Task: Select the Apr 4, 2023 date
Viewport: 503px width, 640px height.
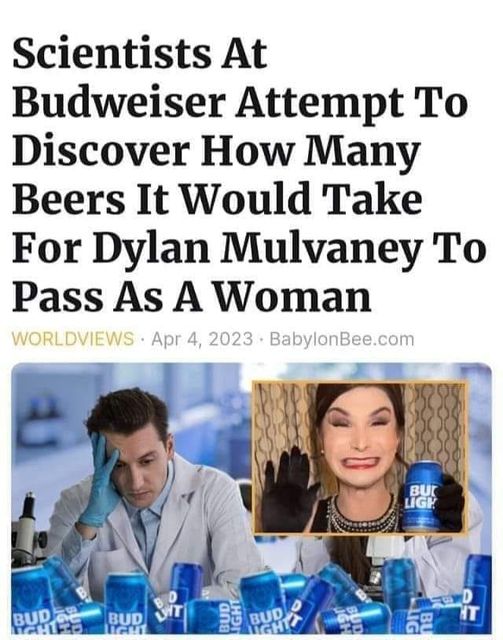Action: 202,339
